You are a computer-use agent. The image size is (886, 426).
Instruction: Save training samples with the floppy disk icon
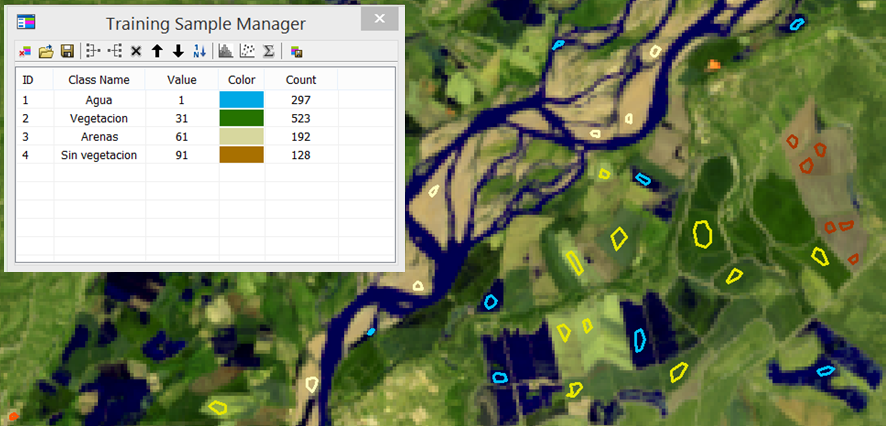(x=67, y=51)
